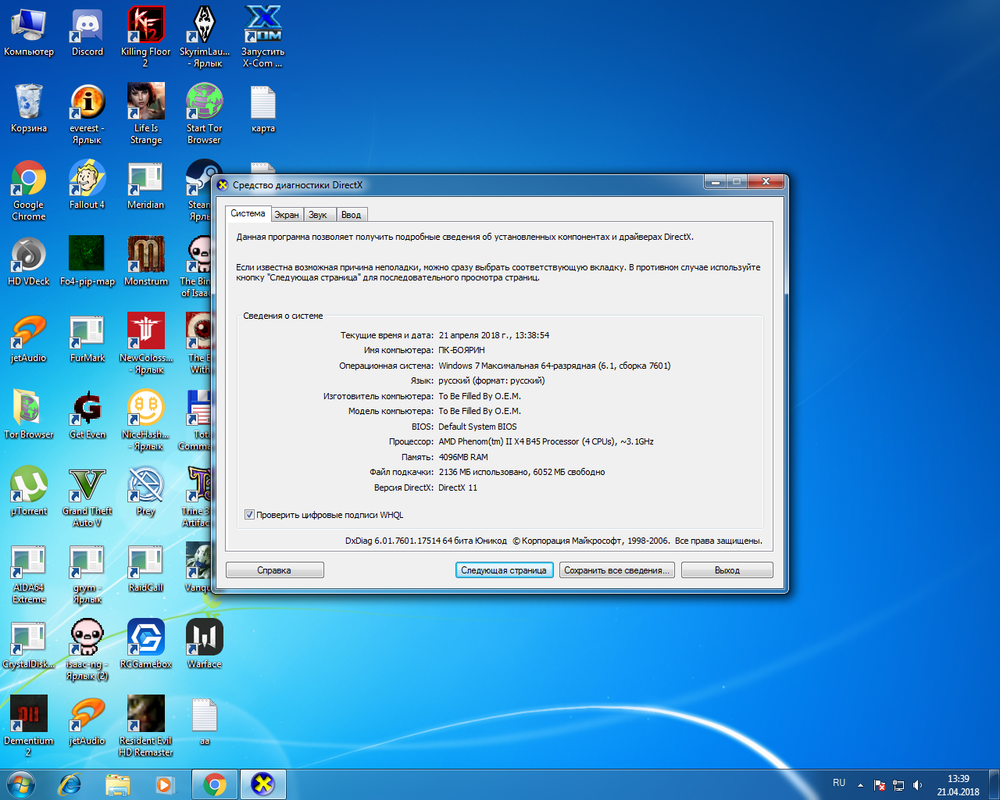The height and width of the screenshot is (800, 1000).
Task: Open Google Chrome desktop icon
Action: 29,190
